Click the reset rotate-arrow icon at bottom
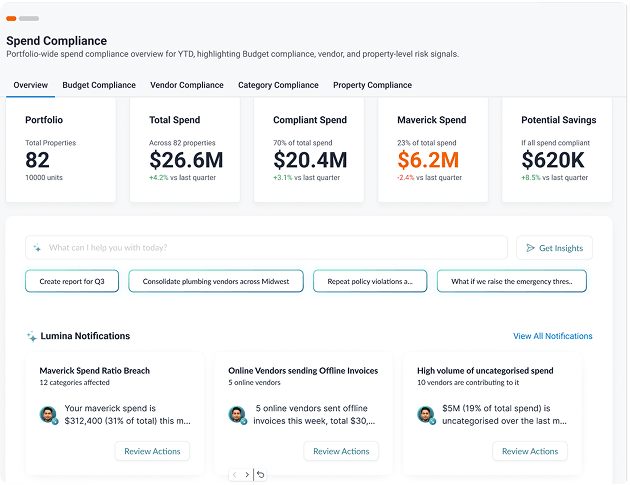 click(260, 475)
